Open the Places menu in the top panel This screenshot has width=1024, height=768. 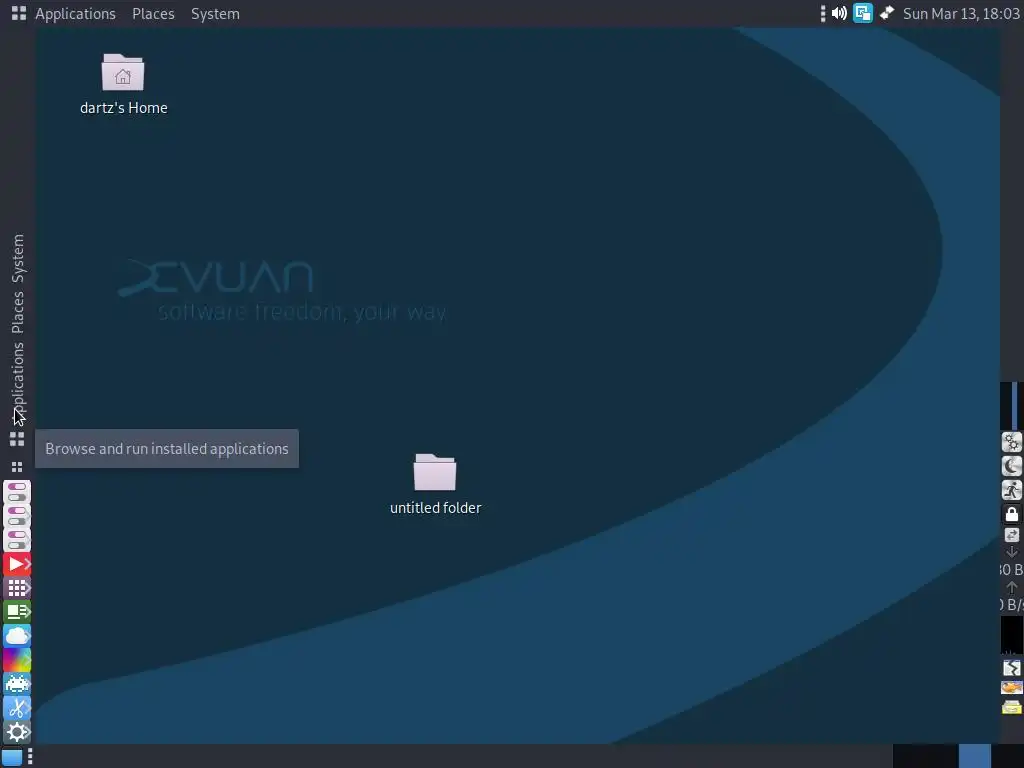tap(153, 14)
